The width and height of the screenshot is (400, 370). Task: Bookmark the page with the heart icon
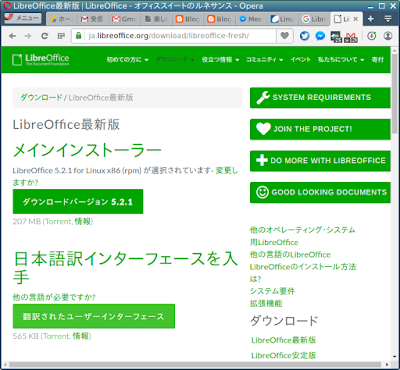pos(284,36)
